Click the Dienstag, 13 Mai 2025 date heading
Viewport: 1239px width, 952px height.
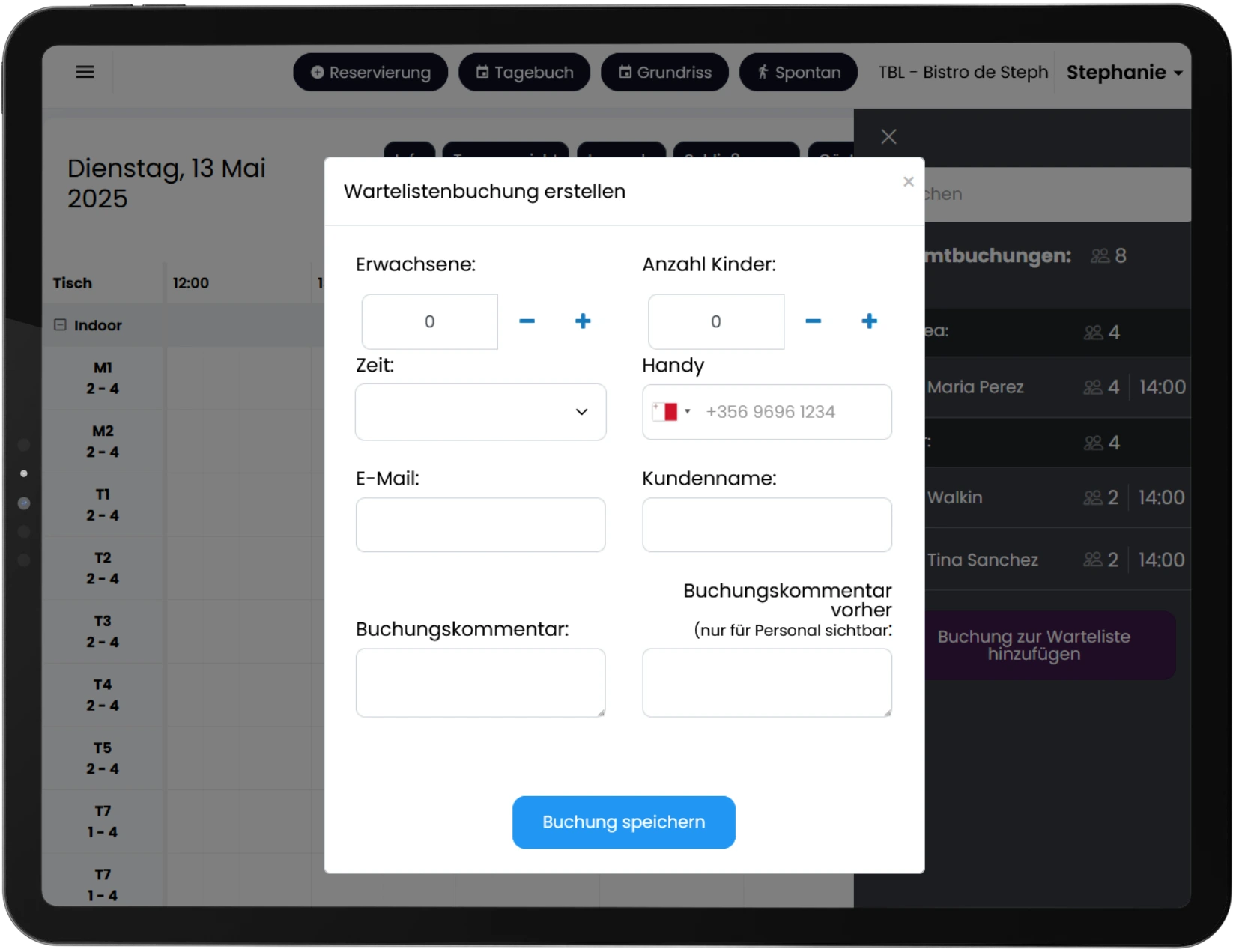pyautogui.click(x=166, y=183)
